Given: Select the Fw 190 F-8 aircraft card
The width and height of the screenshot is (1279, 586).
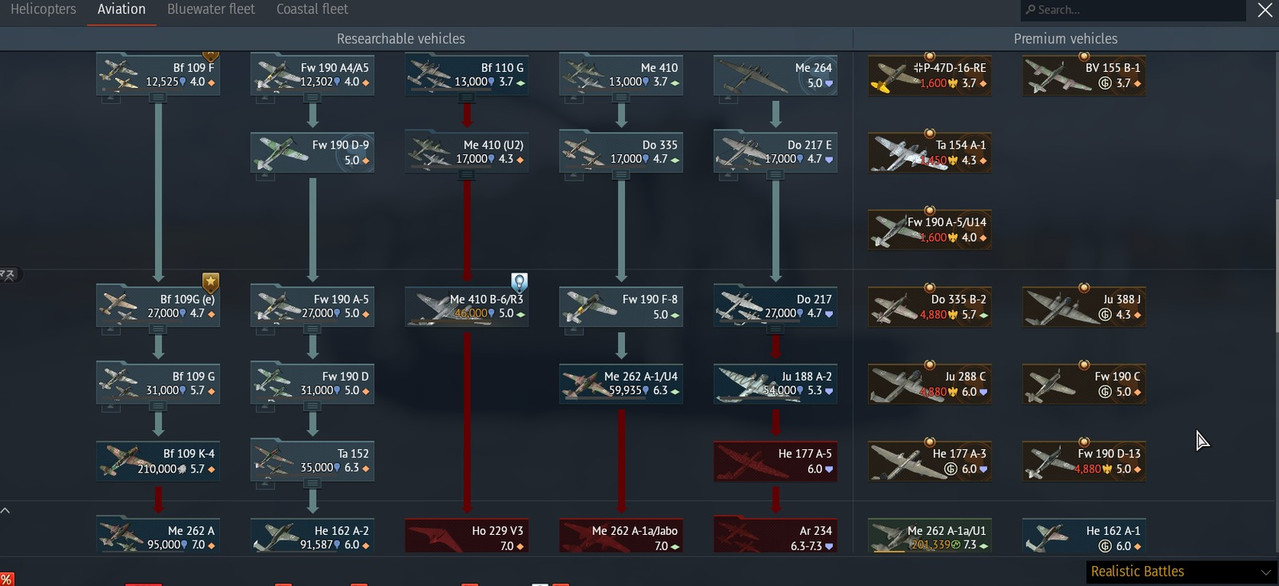Looking at the screenshot, I should pos(620,306).
